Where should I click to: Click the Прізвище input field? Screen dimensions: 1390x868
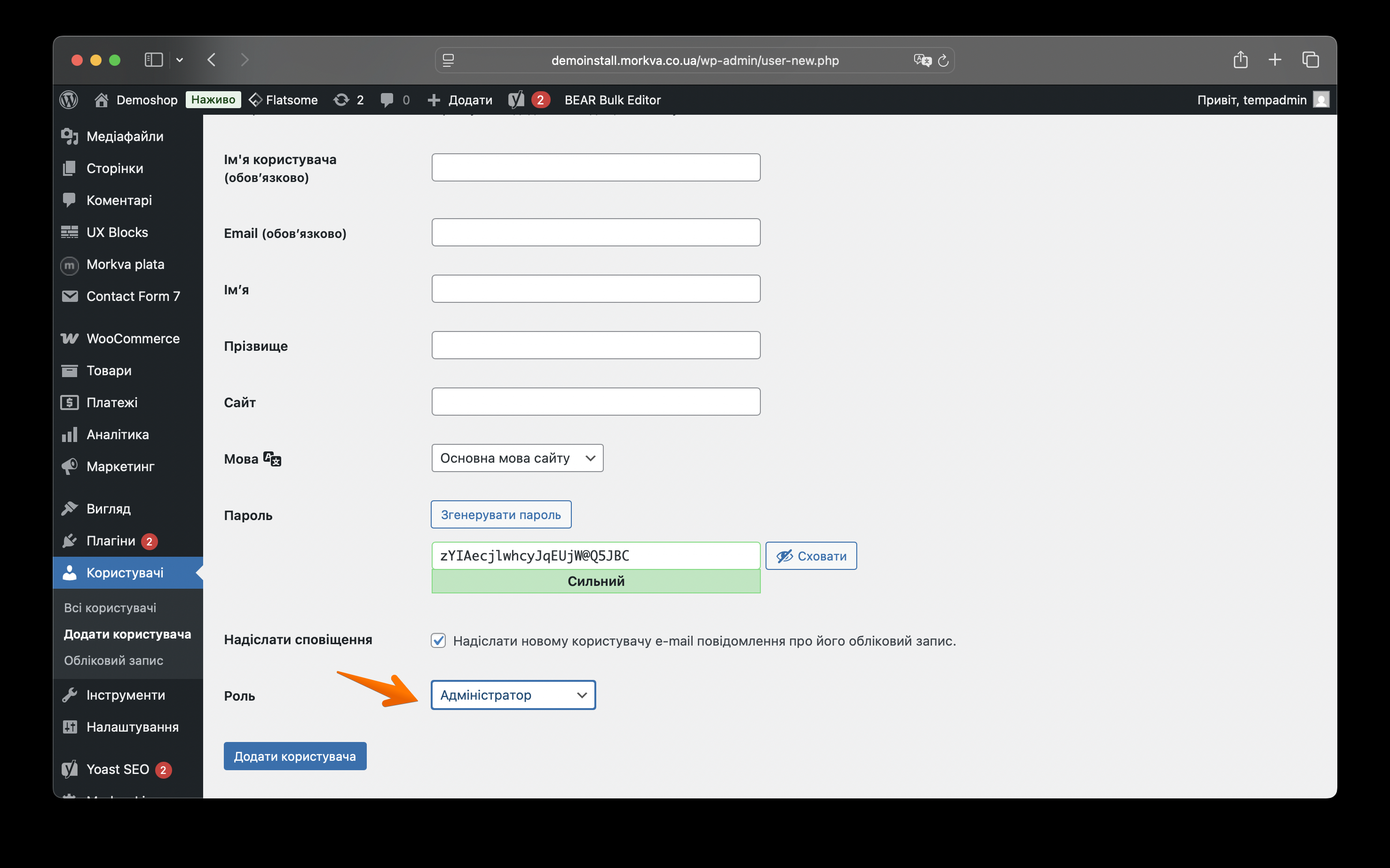click(596, 345)
